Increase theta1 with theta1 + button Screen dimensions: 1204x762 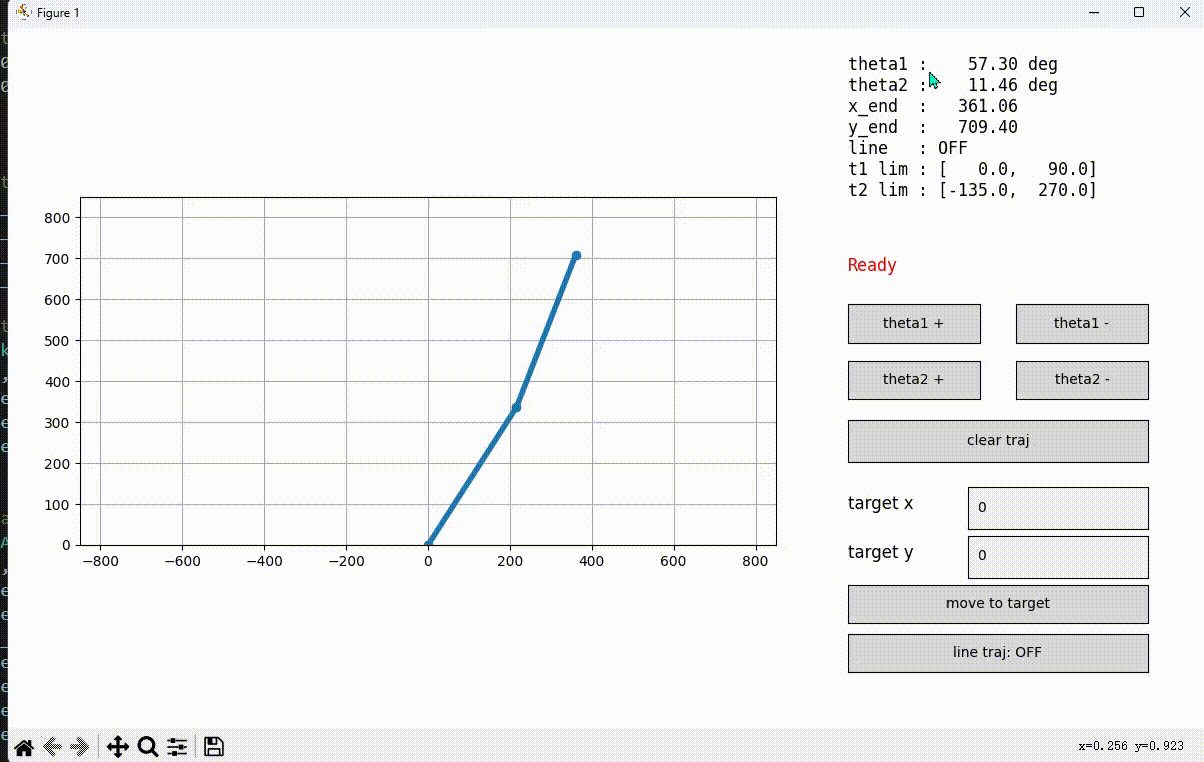click(914, 324)
